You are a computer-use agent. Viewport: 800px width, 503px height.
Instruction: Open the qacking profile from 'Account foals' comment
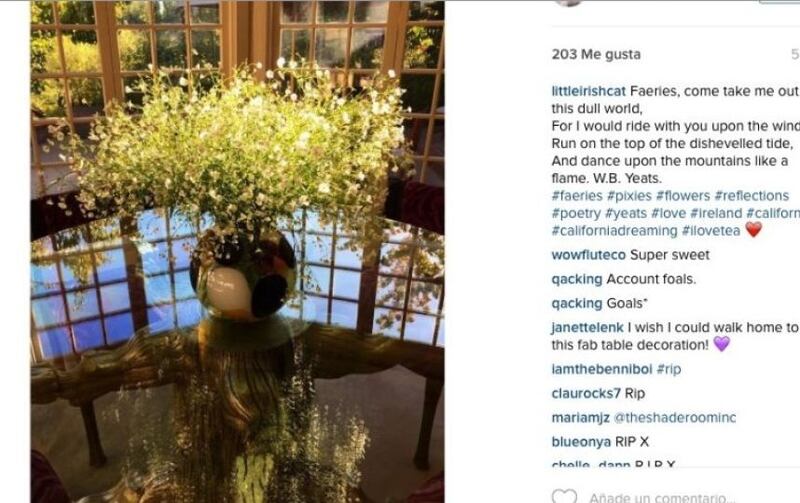[577, 280]
